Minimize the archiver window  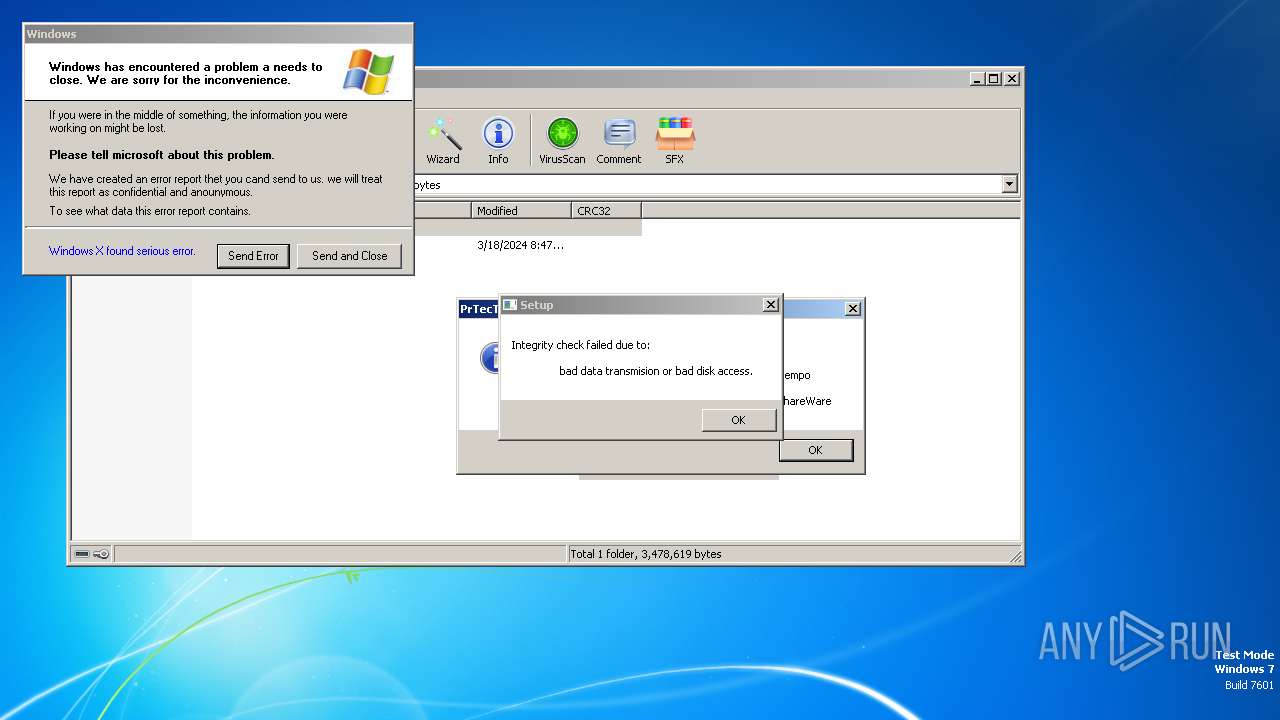pyautogui.click(x=977, y=78)
